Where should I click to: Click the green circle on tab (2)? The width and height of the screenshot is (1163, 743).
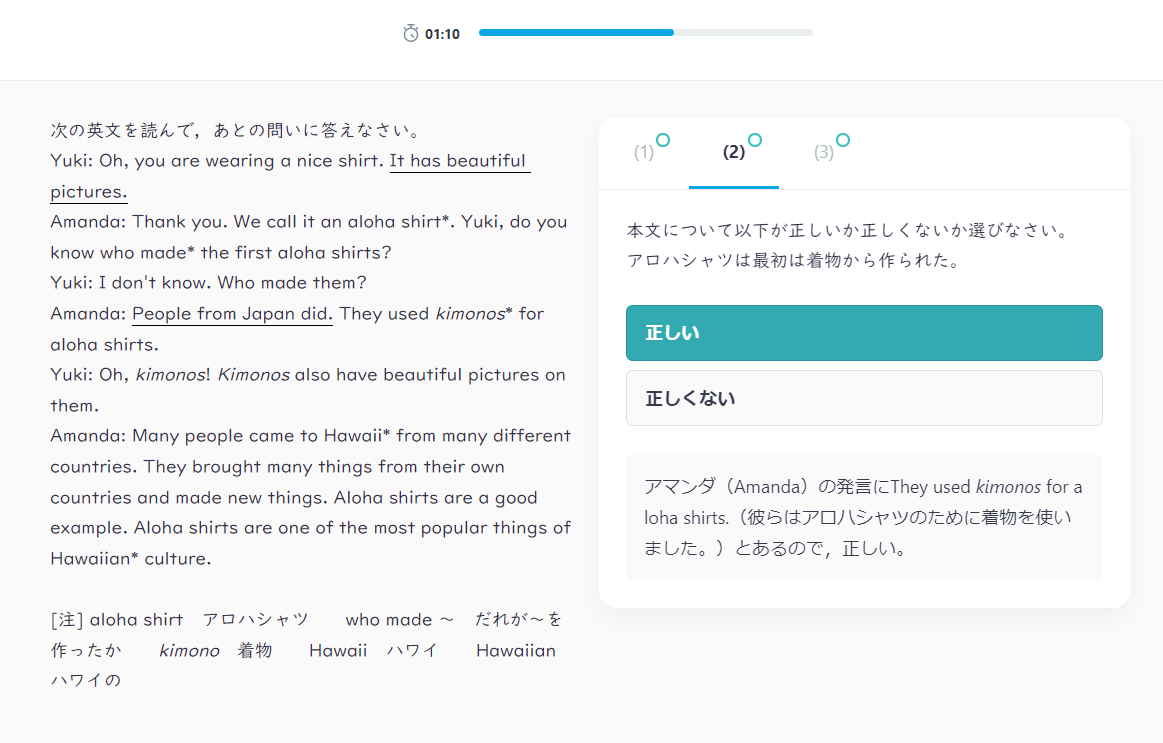coord(755,140)
